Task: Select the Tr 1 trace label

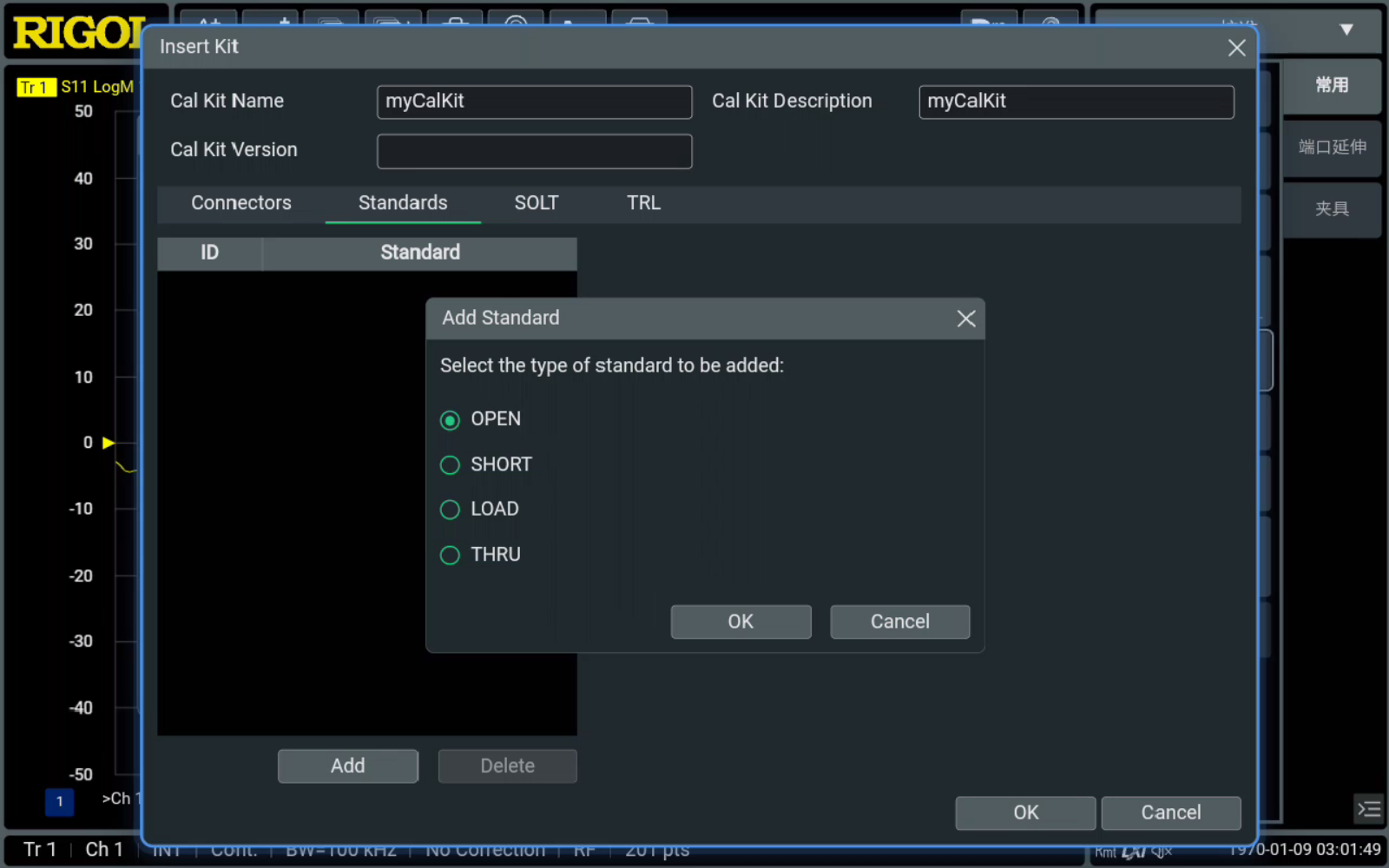Action: point(36,87)
